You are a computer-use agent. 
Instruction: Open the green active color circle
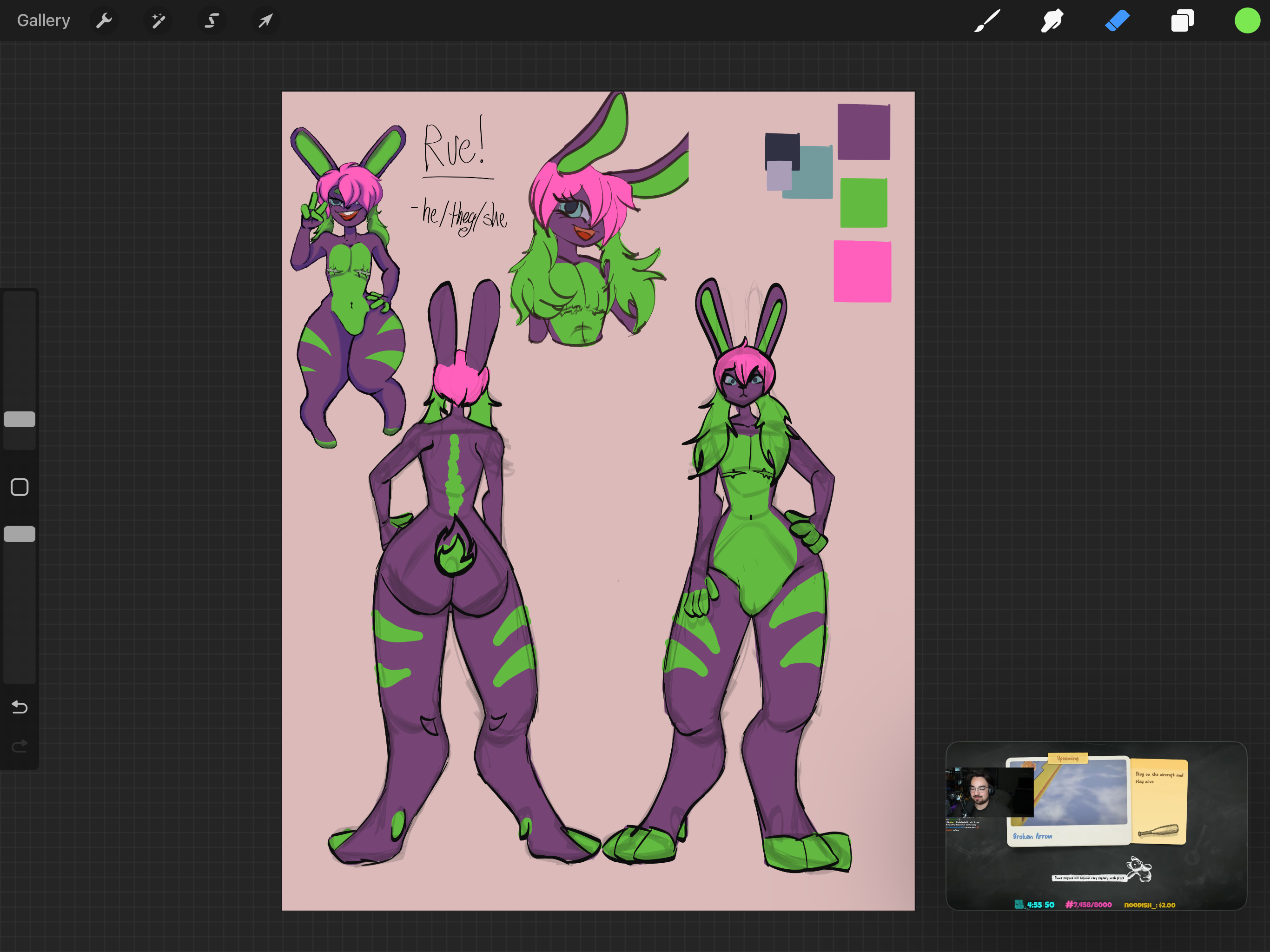(1247, 20)
